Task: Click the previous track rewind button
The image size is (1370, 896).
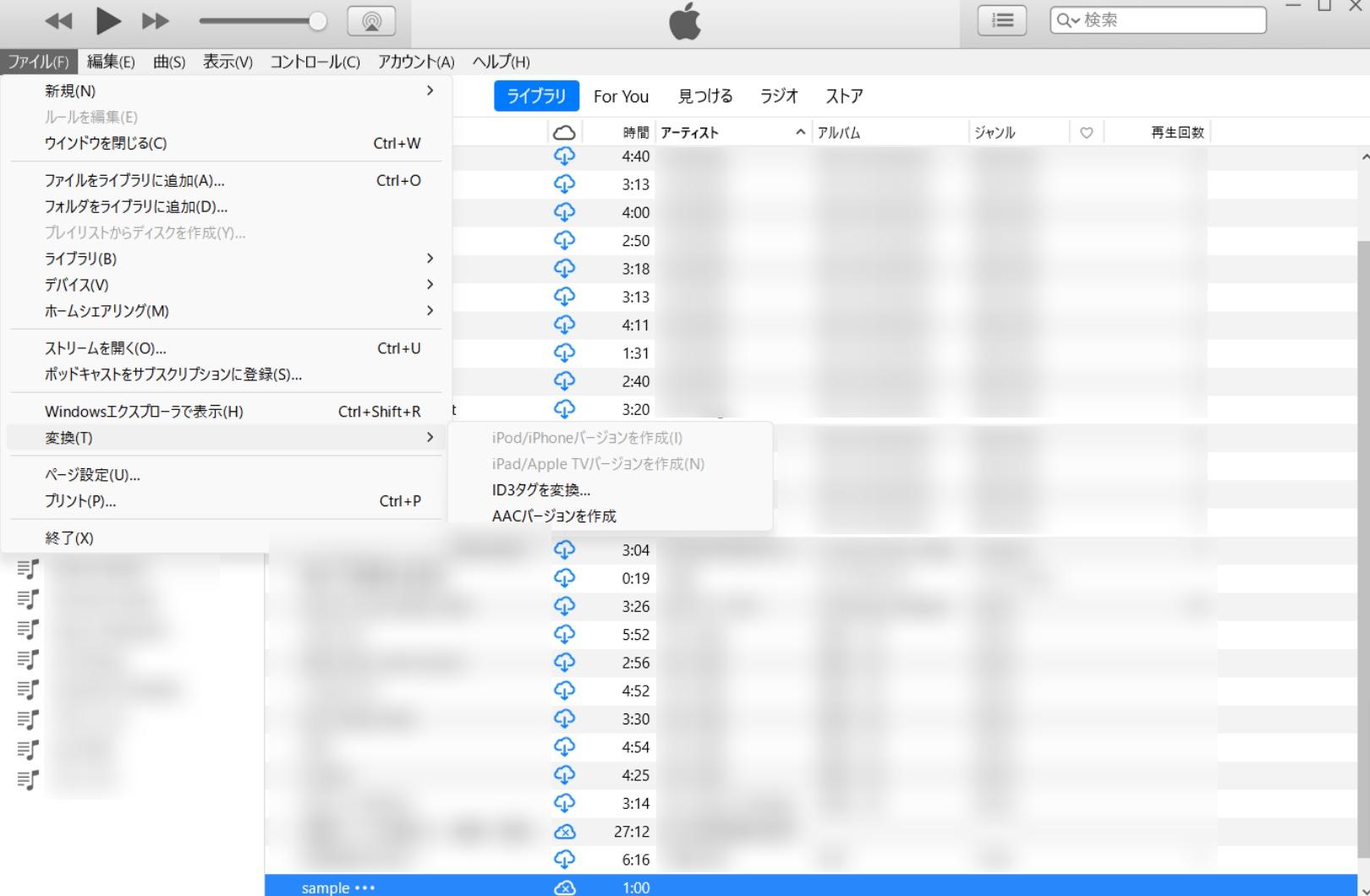Action: (x=58, y=21)
